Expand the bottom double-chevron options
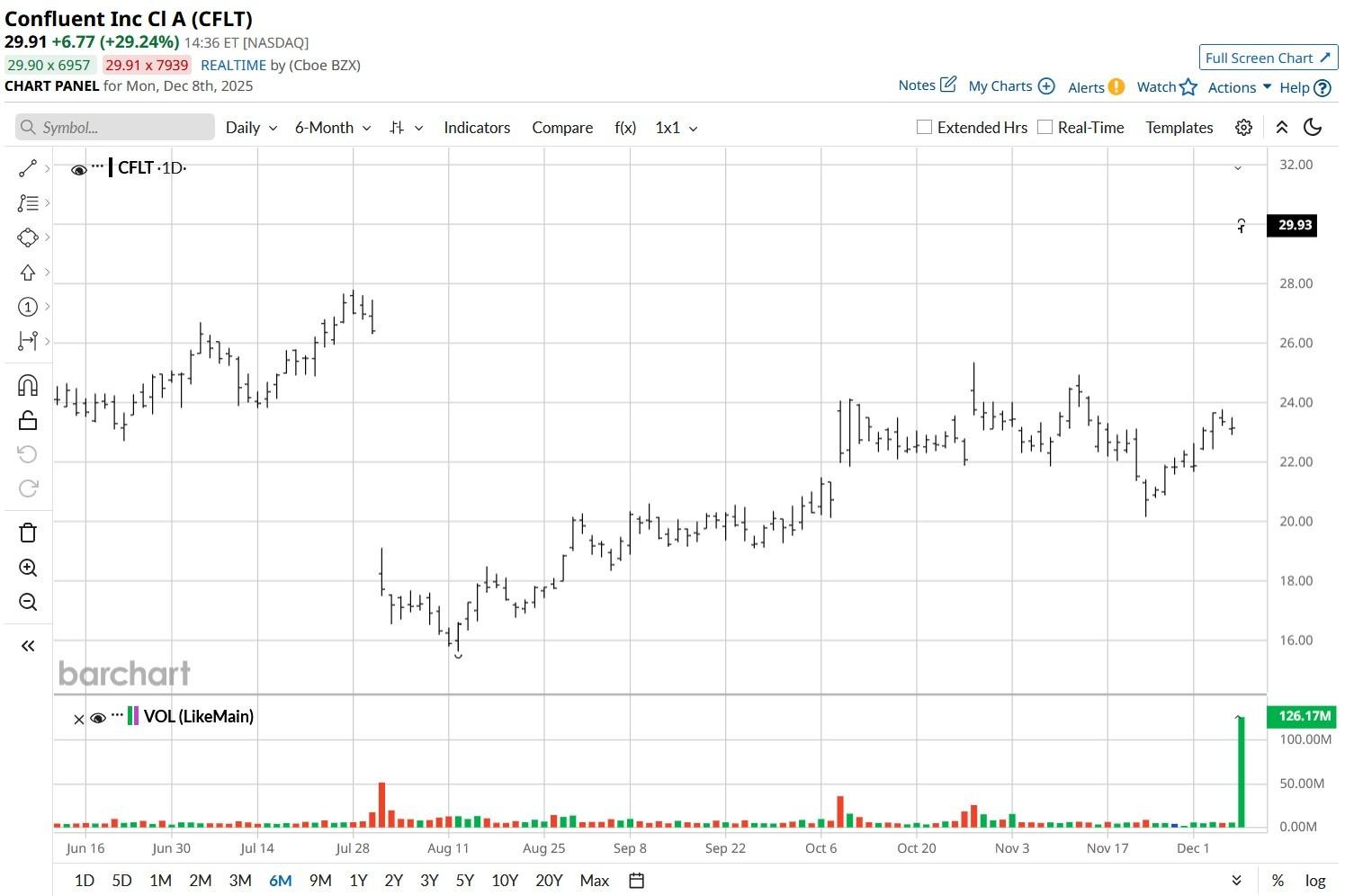 pos(1236,881)
